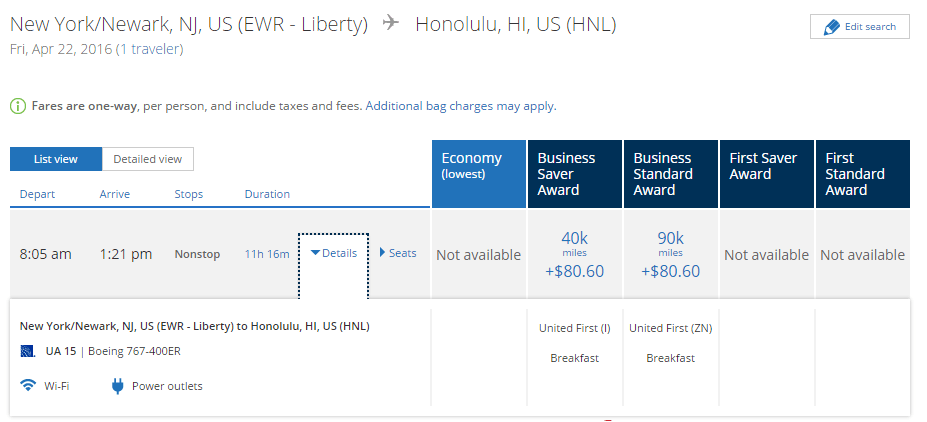Click the 11h 16m duration link
Image resolution: width=927 pixels, height=422 pixels.
pyautogui.click(x=267, y=254)
